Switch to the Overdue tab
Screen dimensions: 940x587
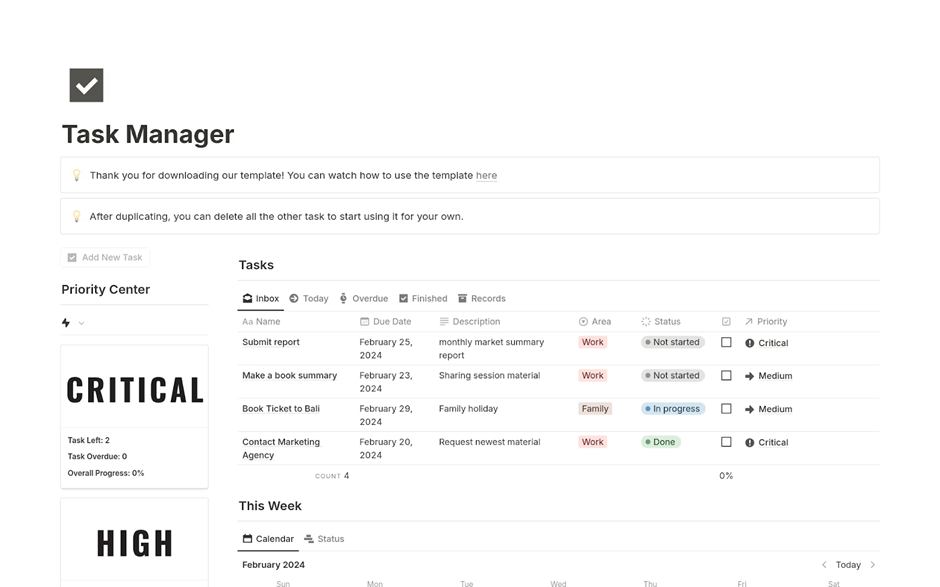pyautogui.click(x=364, y=298)
